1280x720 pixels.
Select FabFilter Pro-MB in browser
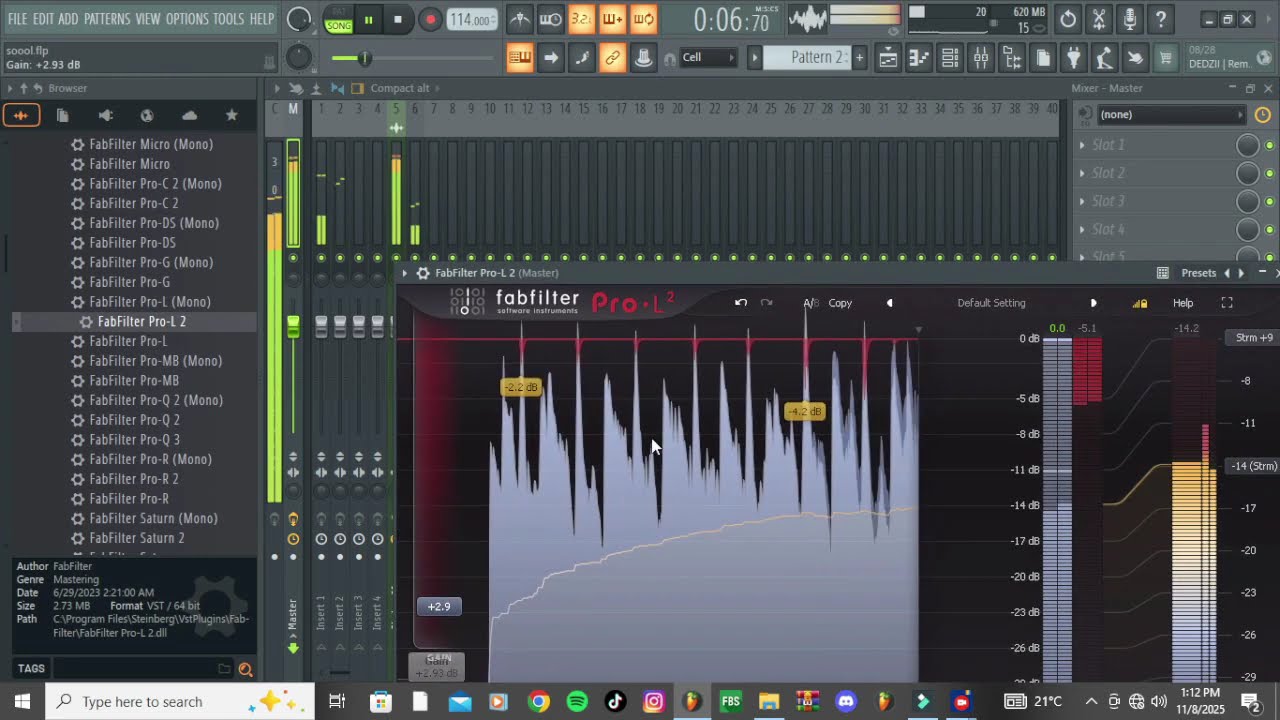[x=134, y=380]
